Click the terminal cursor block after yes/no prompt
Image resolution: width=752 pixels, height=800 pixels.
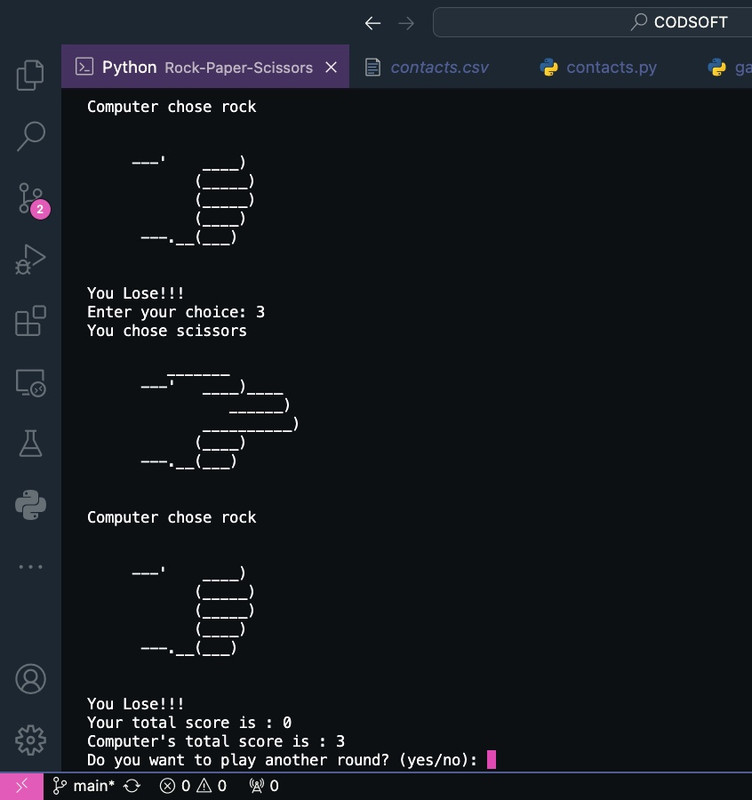[x=491, y=759]
